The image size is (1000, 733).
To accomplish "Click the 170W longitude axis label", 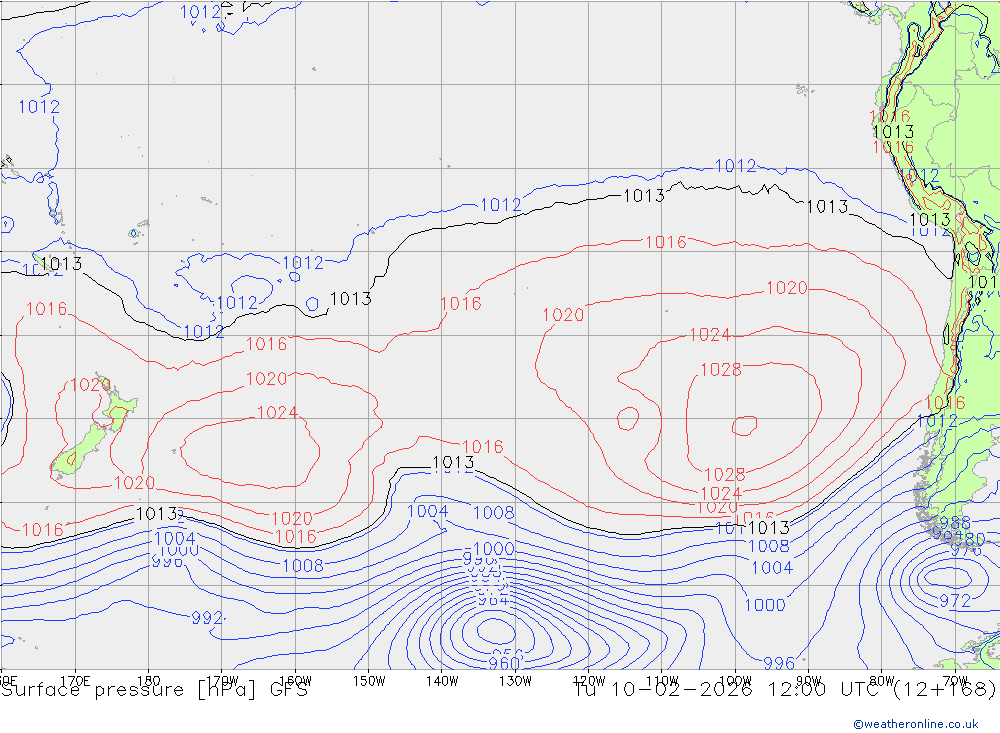I will click(x=222, y=681).
